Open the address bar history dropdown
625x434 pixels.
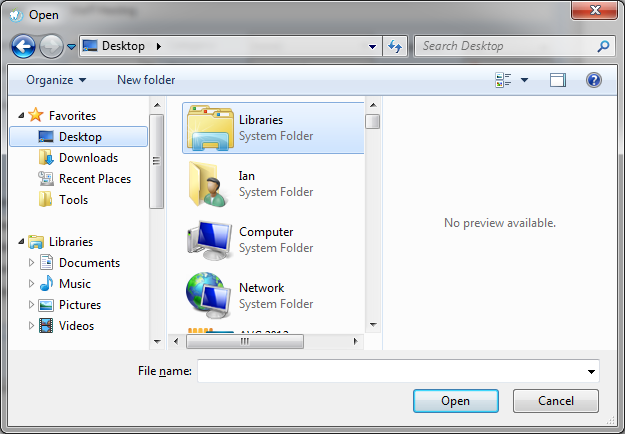(372, 47)
